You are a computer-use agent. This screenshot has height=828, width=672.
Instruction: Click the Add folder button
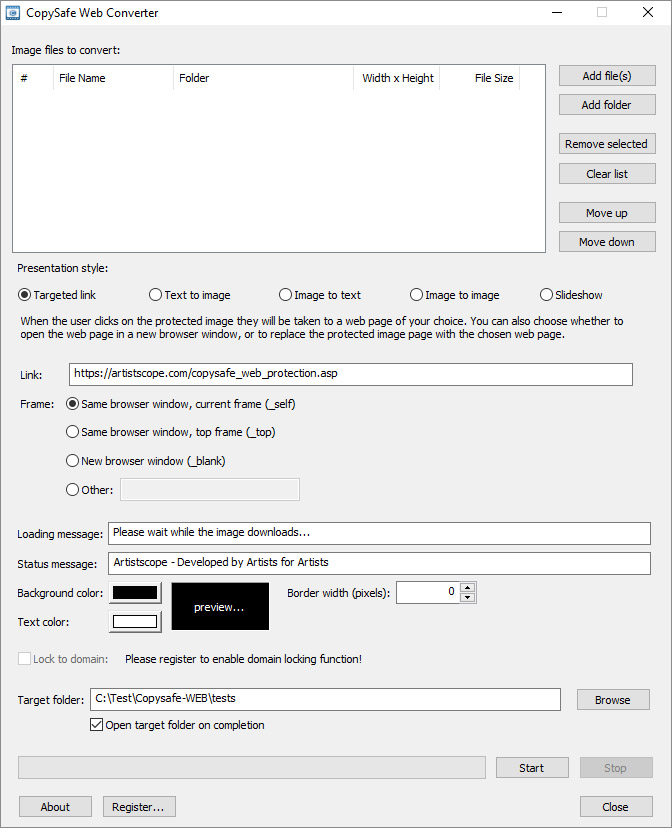[606, 105]
